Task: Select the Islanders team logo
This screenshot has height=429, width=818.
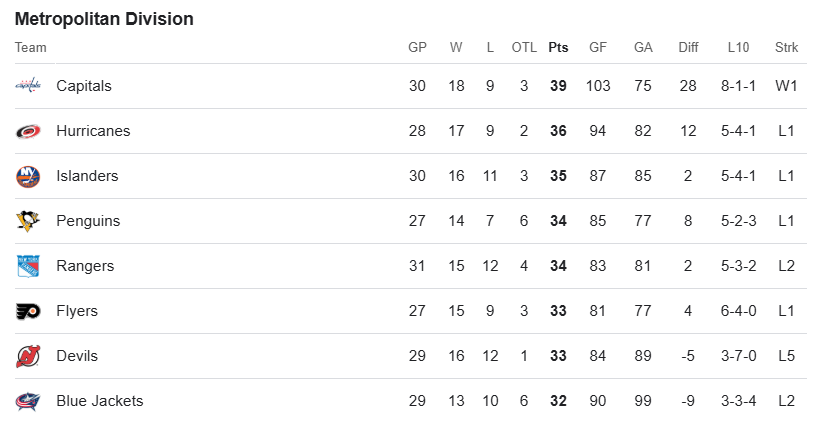Action: coord(28,176)
